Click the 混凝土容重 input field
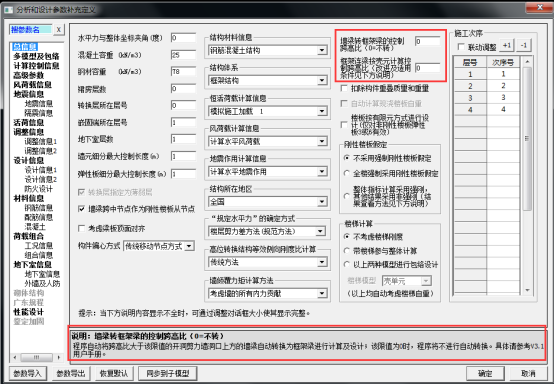Viewport: 554px width, 384px height. [x=183, y=55]
